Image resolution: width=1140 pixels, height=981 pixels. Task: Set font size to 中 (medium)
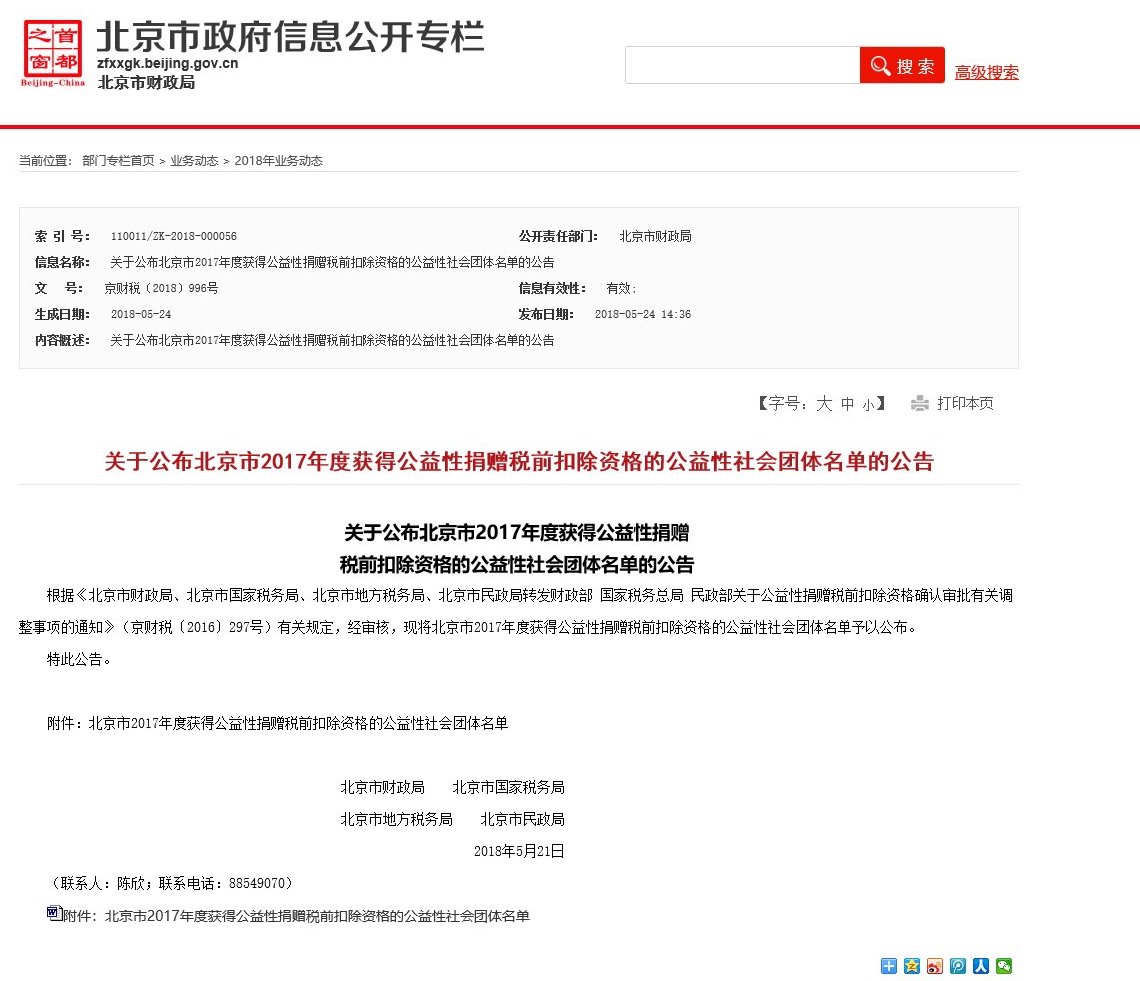[847, 404]
